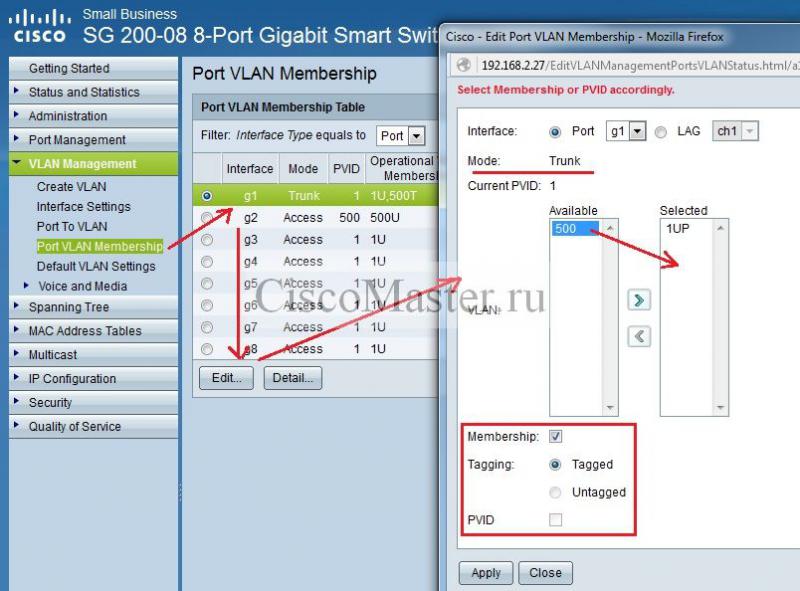
Task: Click the 500U membership cell for g2
Action: pyautogui.click(x=385, y=218)
